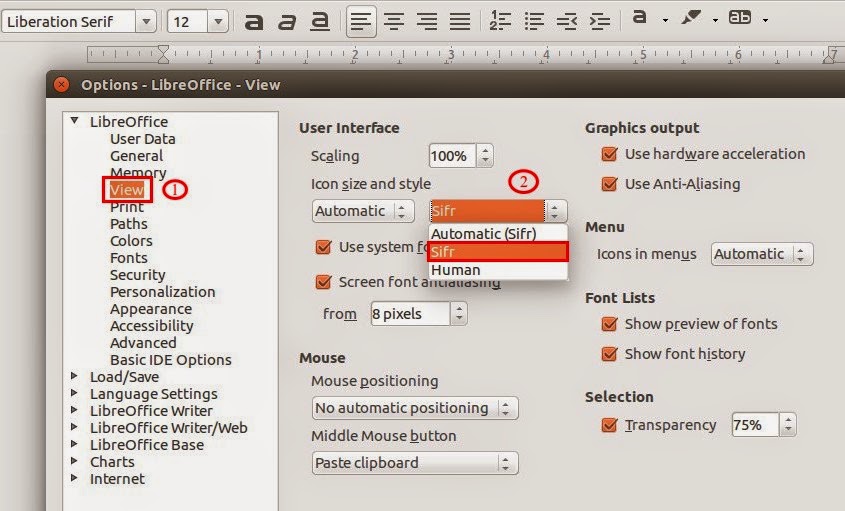Apply font color with the toolbar icon

pyautogui.click(x=640, y=18)
